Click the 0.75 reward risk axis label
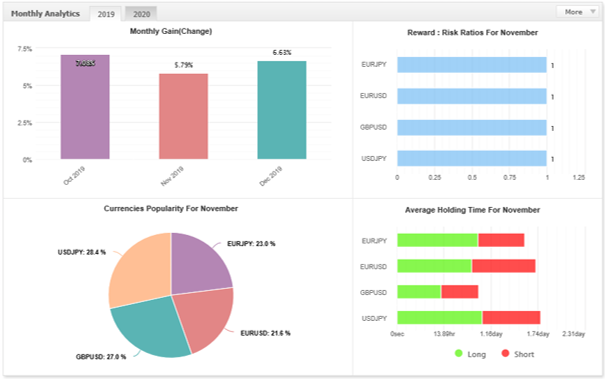 click(510, 178)
